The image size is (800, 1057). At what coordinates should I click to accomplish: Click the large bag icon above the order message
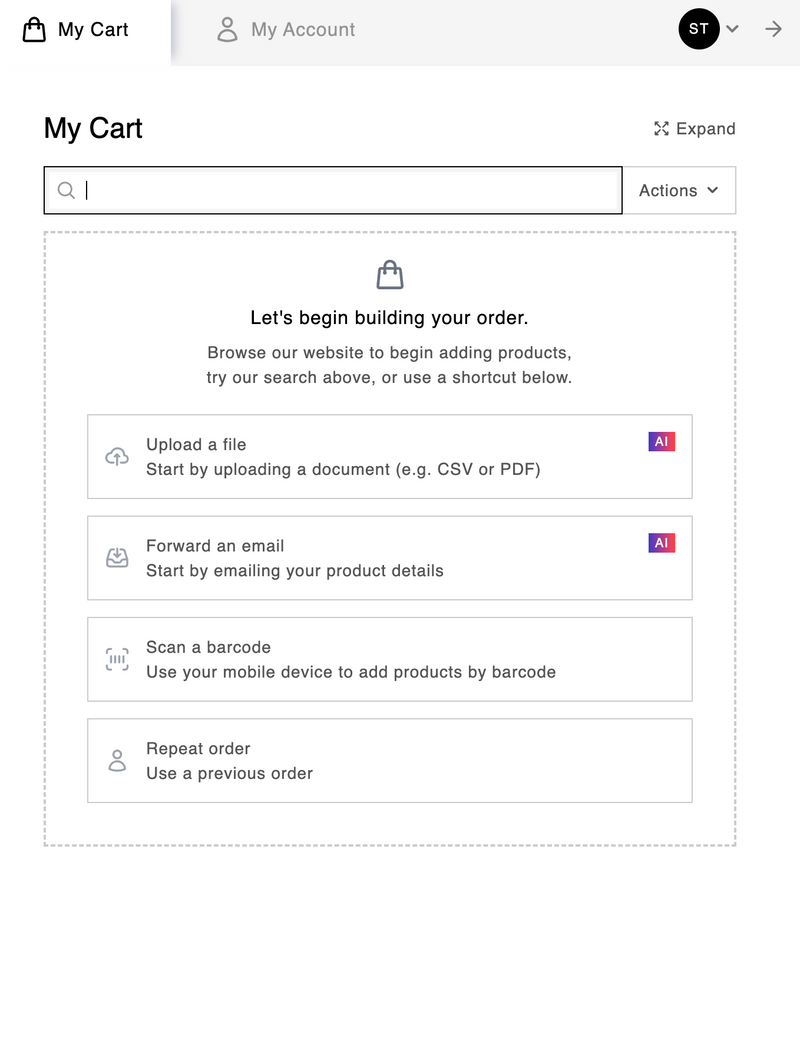point(390,275)
